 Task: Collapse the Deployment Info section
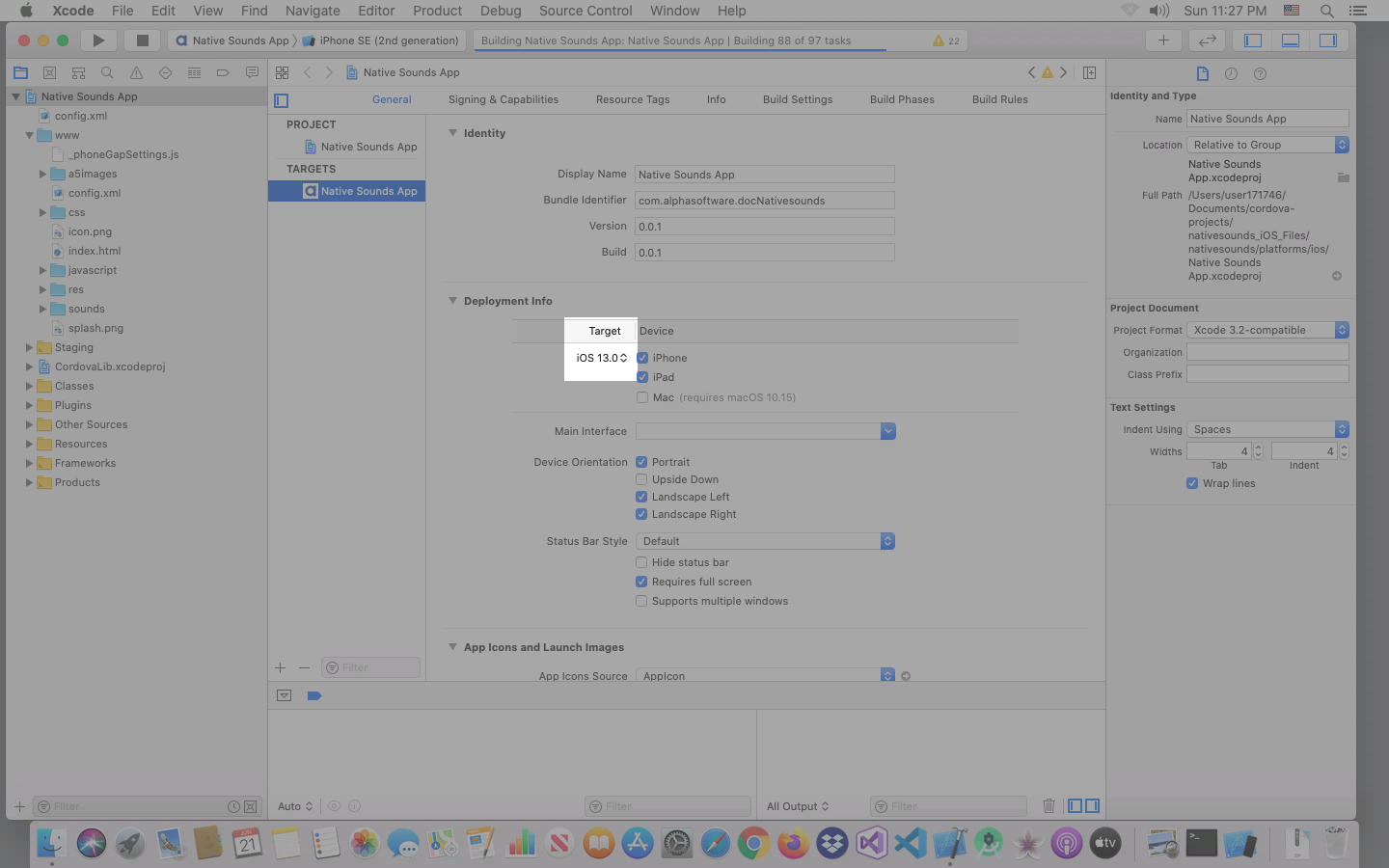(x=452, y=301)
